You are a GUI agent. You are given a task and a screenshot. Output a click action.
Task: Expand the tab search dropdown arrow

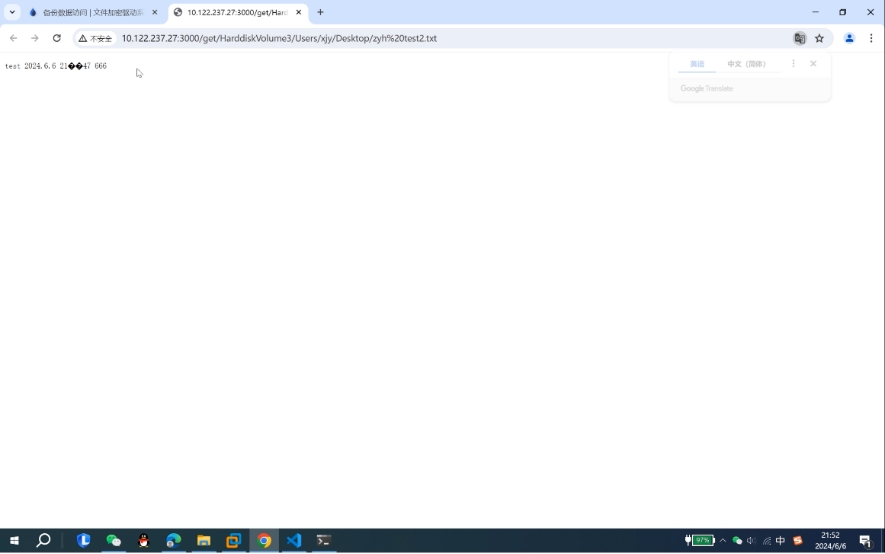12,12
